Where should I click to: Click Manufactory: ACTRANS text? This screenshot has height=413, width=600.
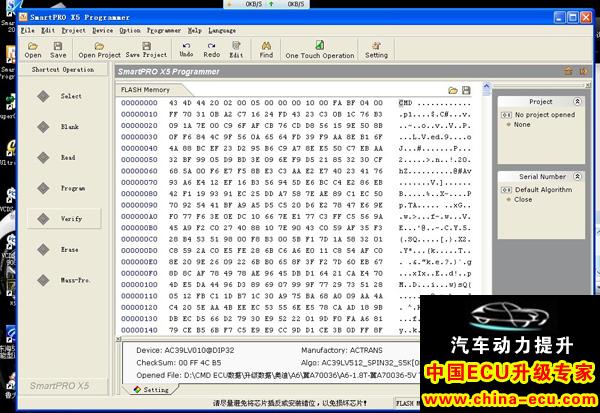click(342, 350)
